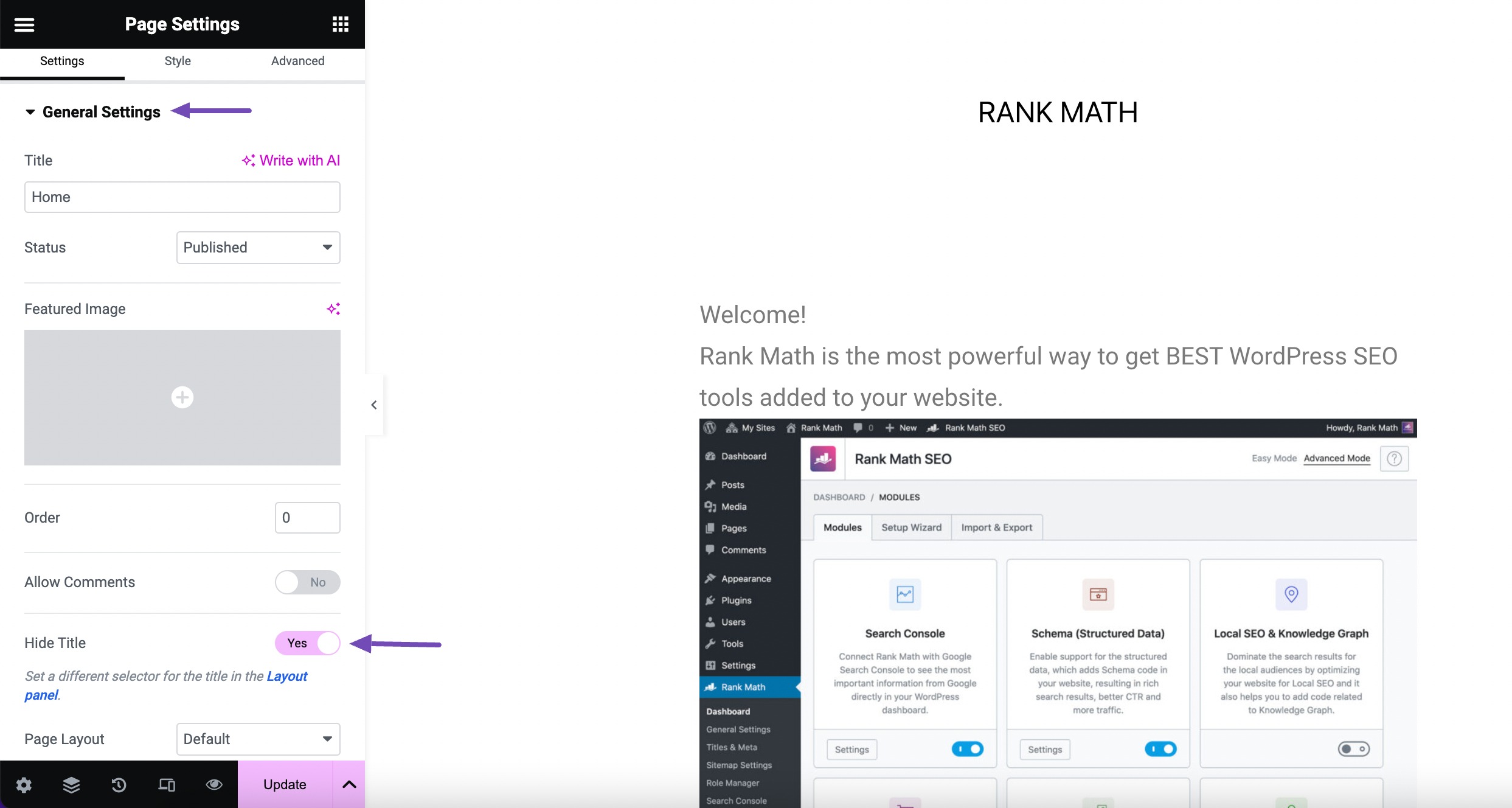Select the Modules tab
The height and width of the screenshot is (808, 1512).
coord(843,528)
